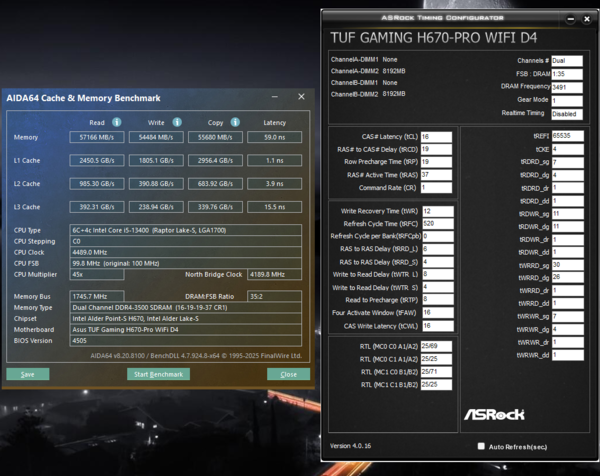Select the CAS# Latency (tCL) field

[x=437, y=137]
